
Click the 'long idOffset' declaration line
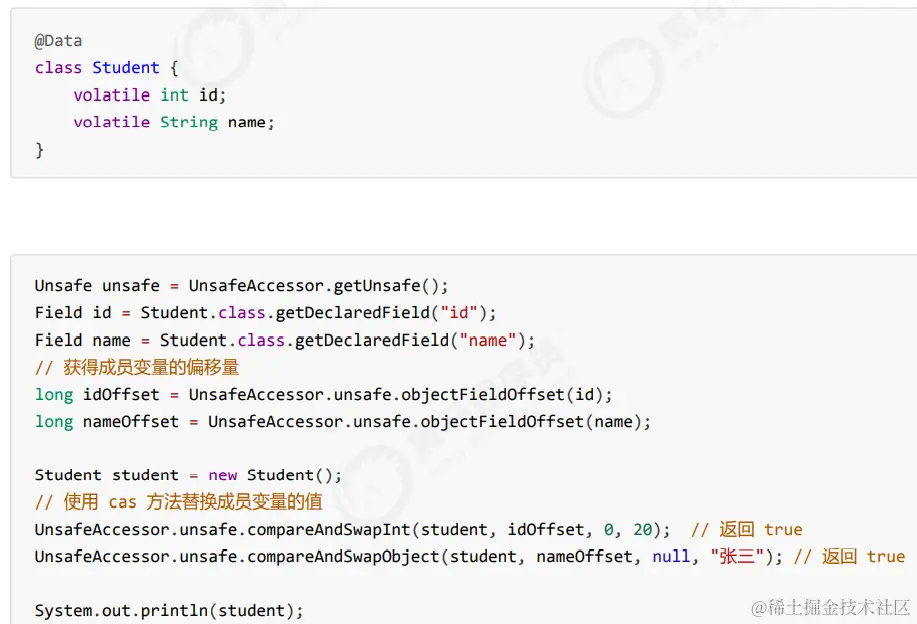click(323, 394)
